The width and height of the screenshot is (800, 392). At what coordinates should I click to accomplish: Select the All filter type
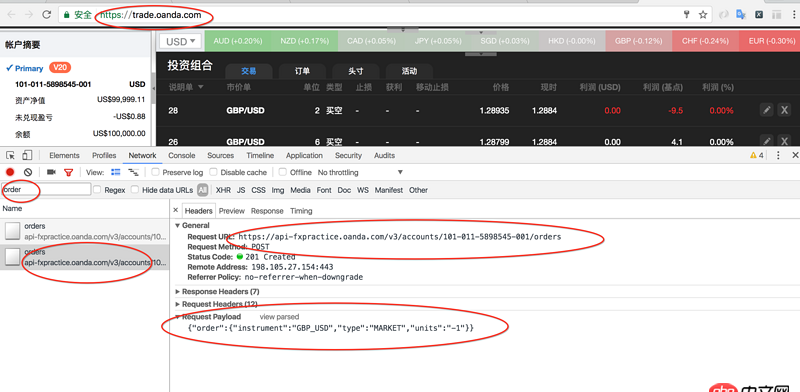click(203, 190)
